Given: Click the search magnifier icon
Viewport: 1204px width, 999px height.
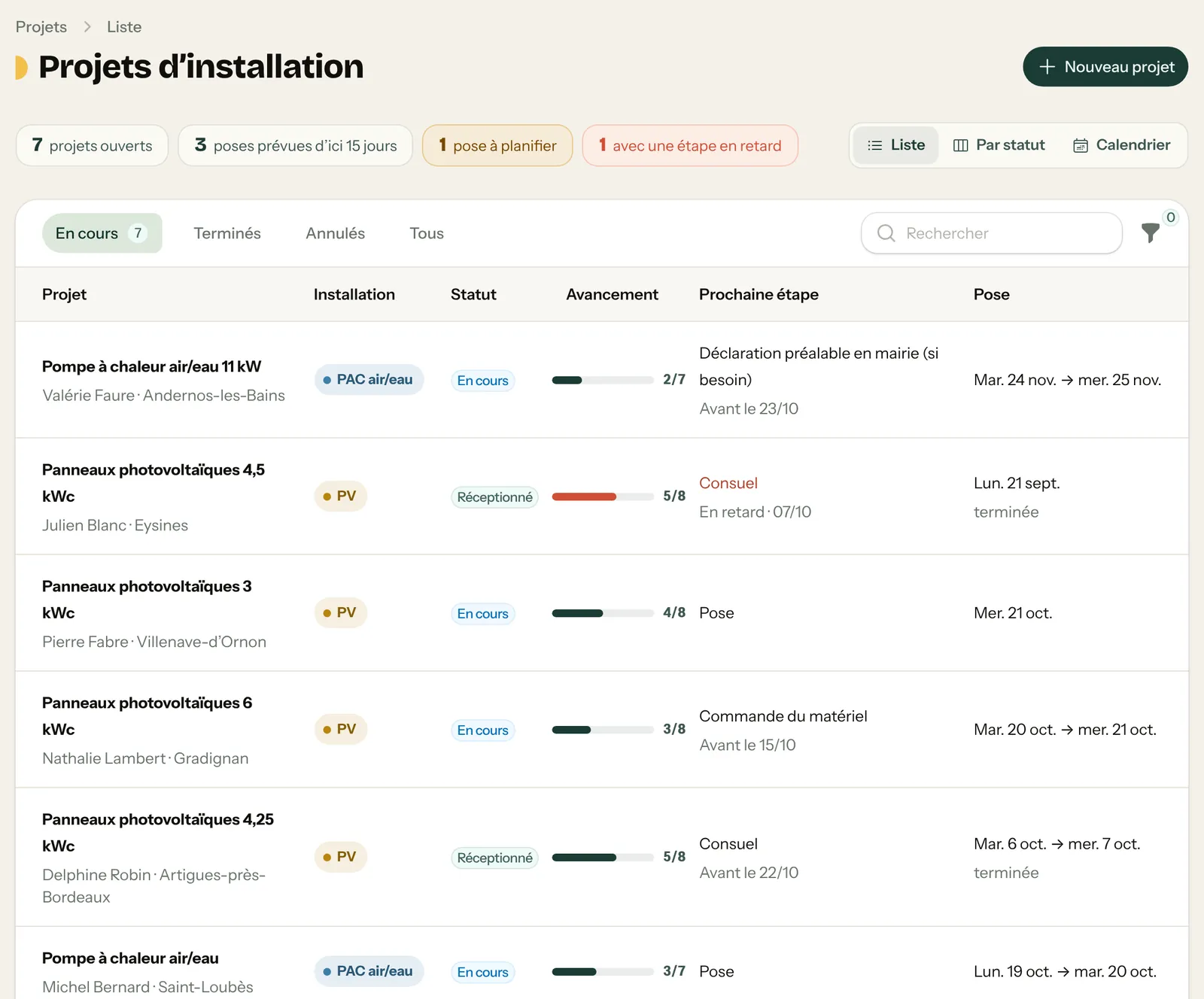Looking at the screenshot, I should 886,233.
